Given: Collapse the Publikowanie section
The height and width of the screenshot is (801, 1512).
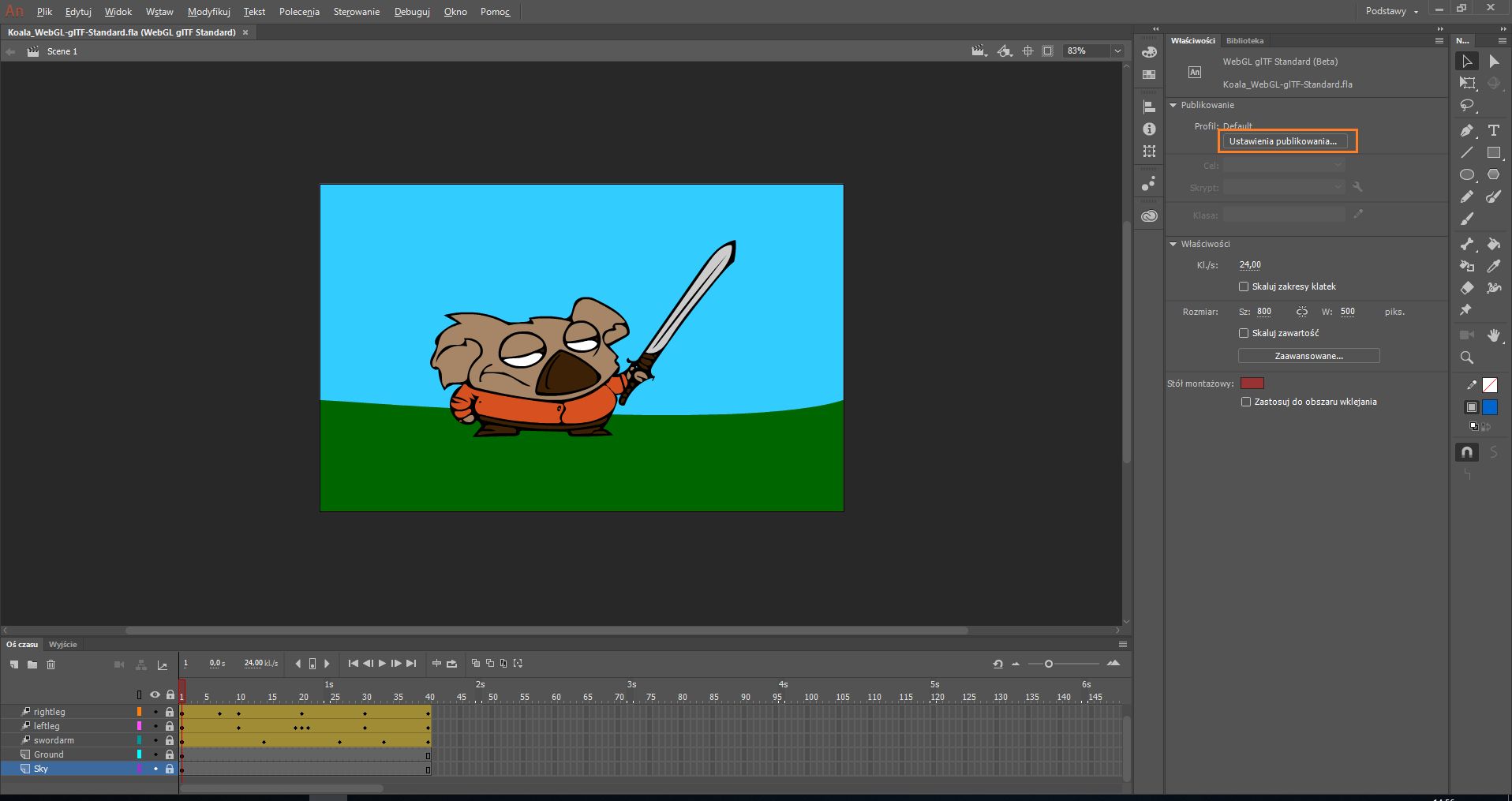Looking at the screenshot, I should [1173, 105].
